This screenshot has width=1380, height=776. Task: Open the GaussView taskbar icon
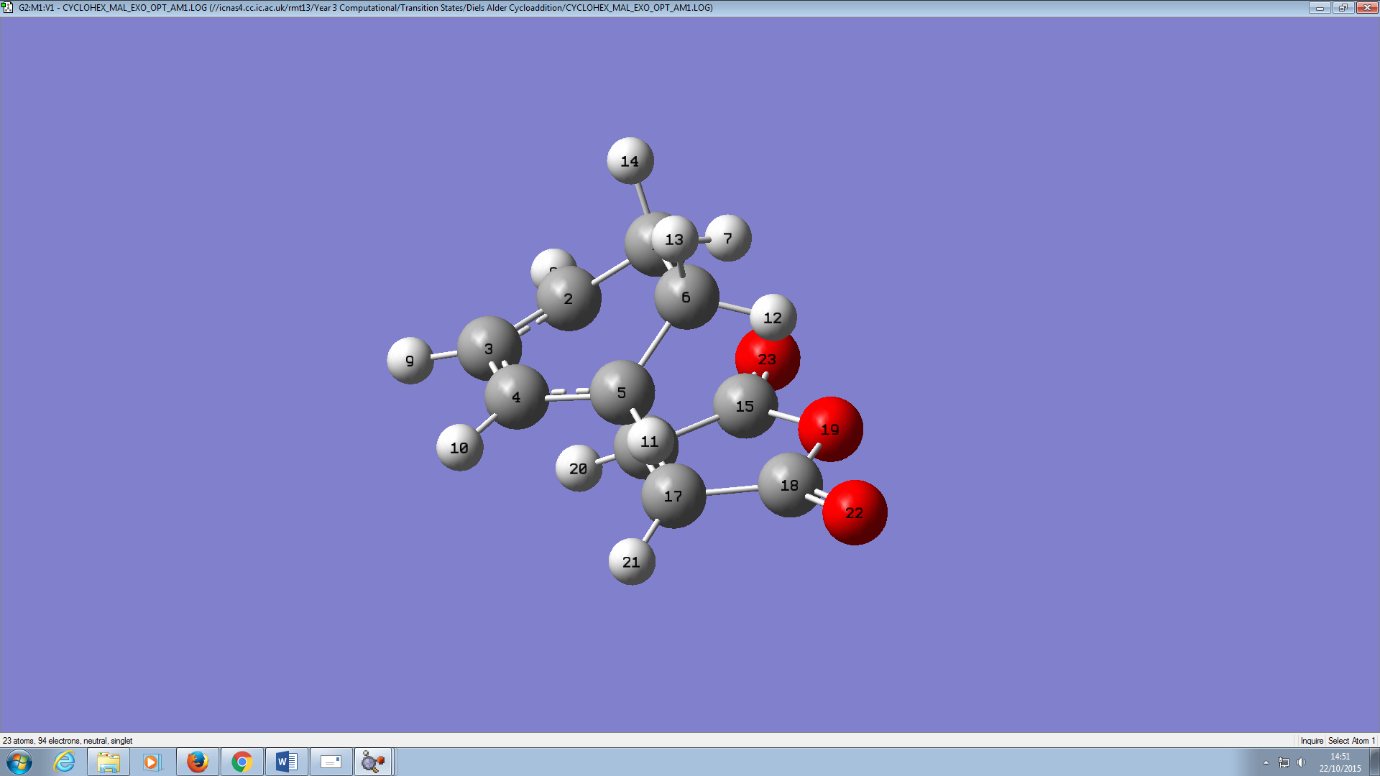coord(373,762)
